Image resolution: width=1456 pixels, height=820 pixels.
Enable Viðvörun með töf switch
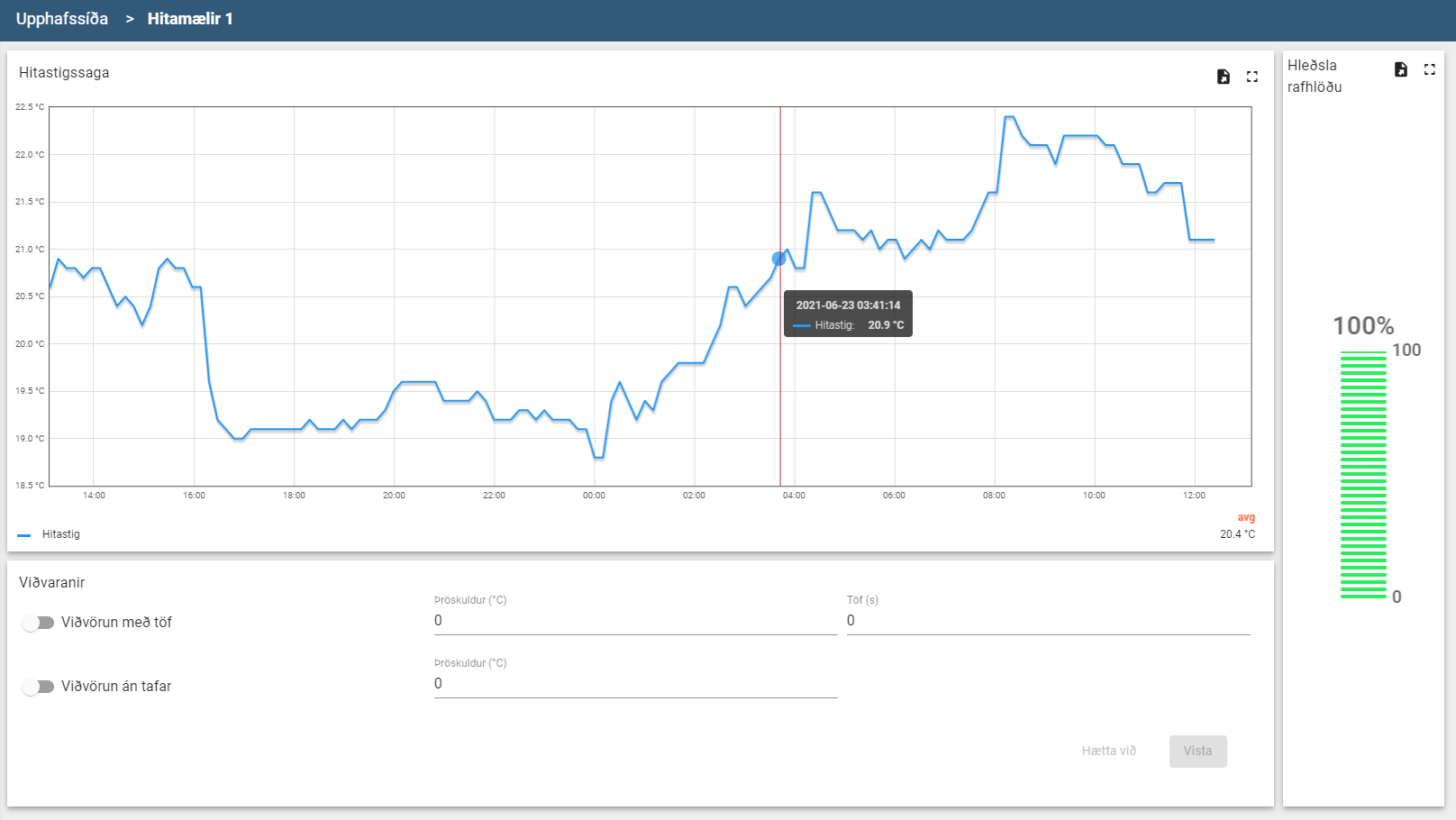[38, 623]
